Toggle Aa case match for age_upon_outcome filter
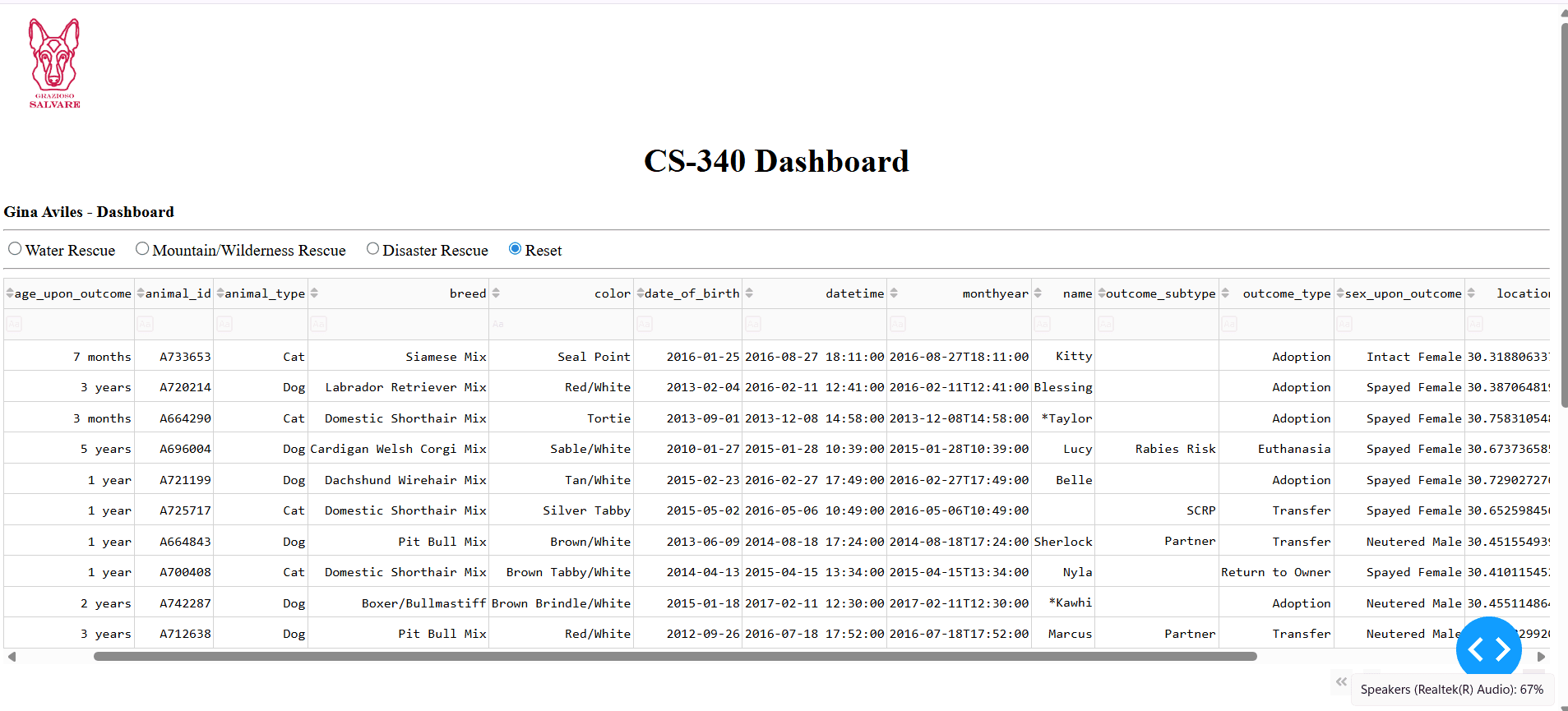Image resolution: width=1568 pixels, height=711 pixels. pos(14,325)
